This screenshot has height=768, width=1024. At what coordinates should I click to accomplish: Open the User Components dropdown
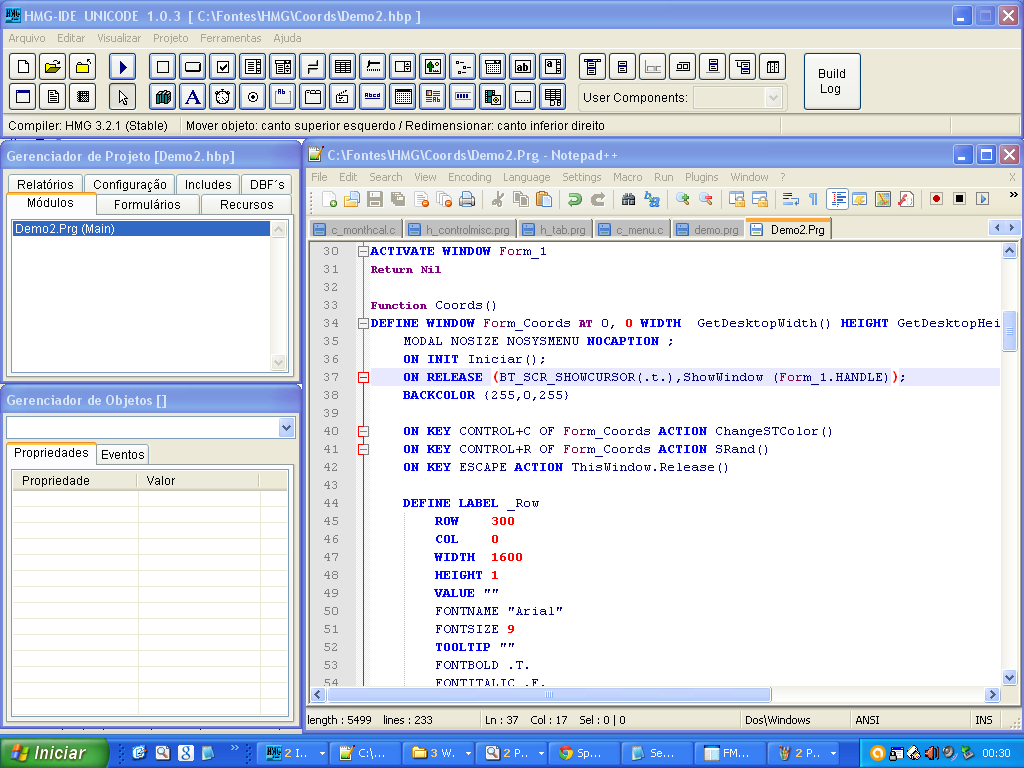(772, 98)
